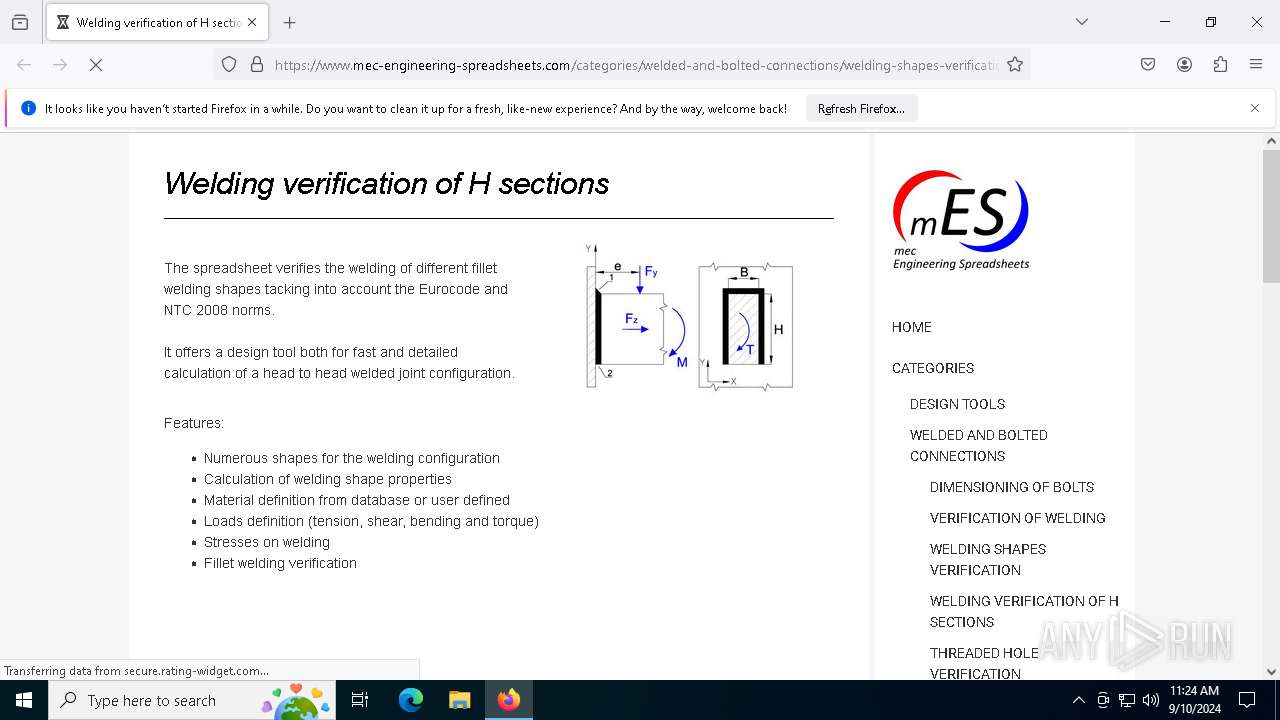Image resolution: width=1280 pixels, height=720 pixels.
Task: Click text 'Loads definition (tension, shear, bending and torque)'
Action: point(371,521)
